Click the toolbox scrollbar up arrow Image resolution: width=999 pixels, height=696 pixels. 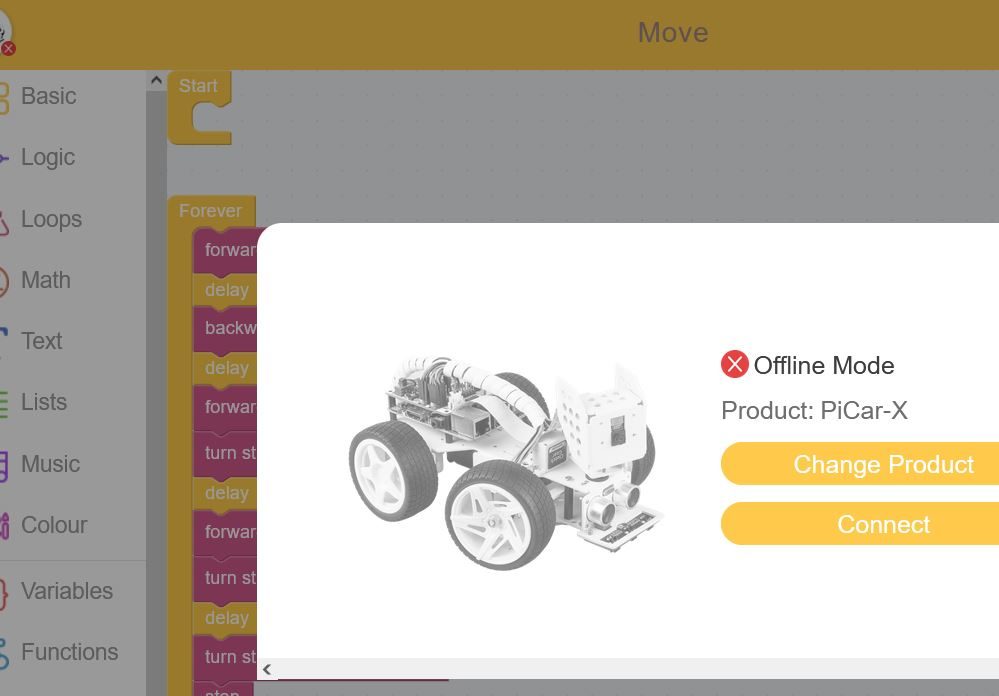[156, 80]
